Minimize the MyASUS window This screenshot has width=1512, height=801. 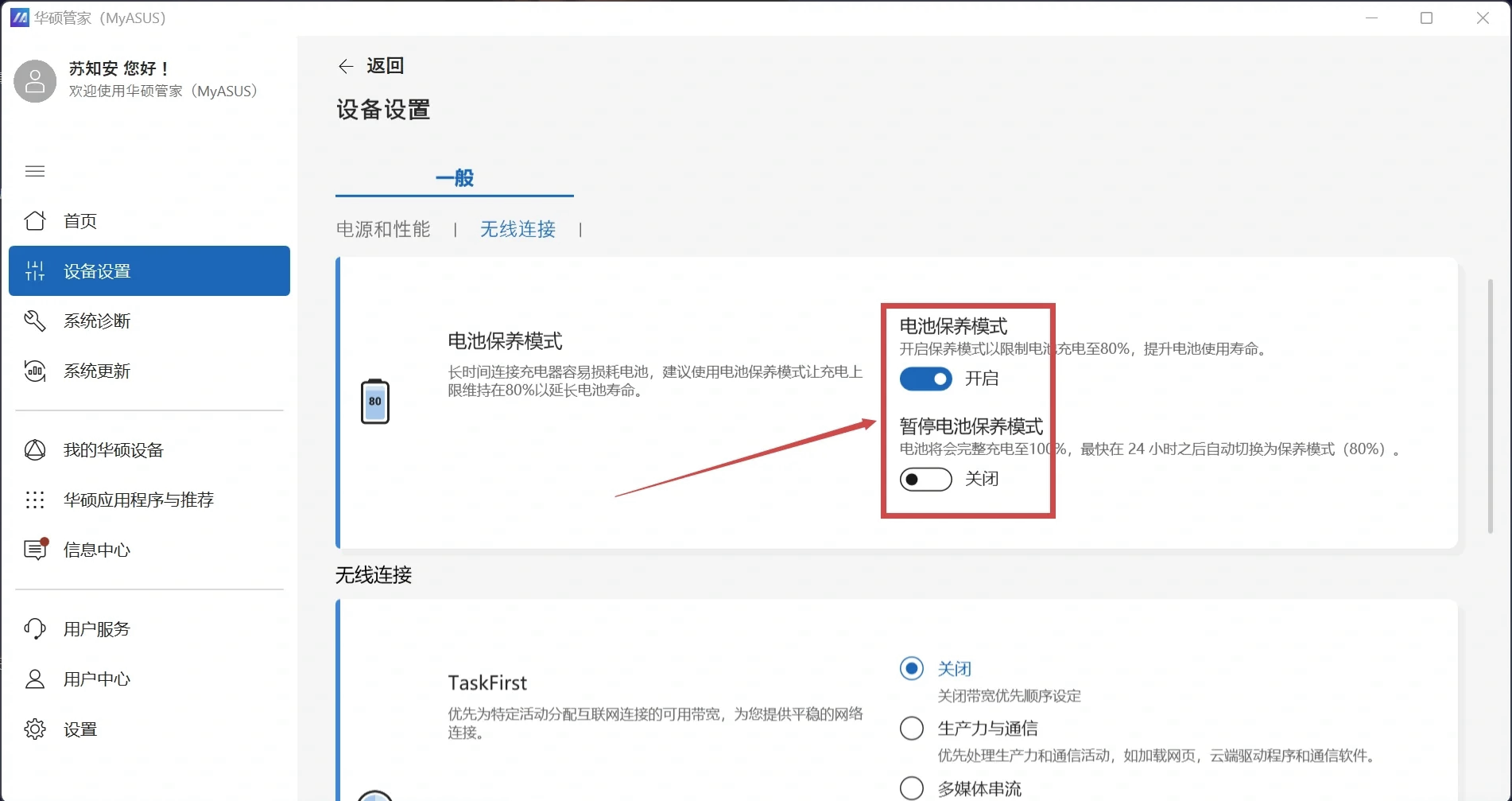coord(1371,17)
